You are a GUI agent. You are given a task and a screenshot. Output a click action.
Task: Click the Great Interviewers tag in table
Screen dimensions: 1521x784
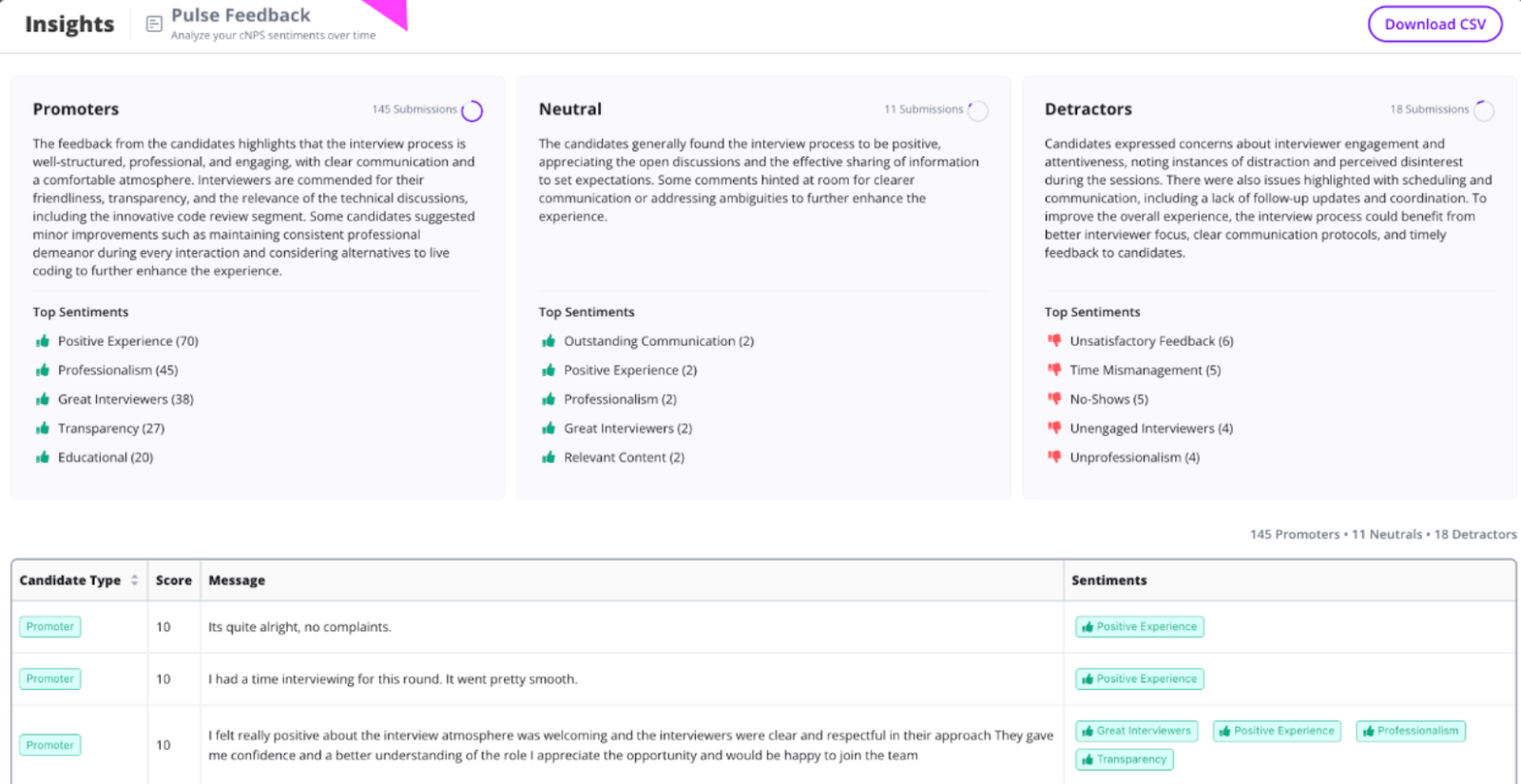pos(1137,731)
